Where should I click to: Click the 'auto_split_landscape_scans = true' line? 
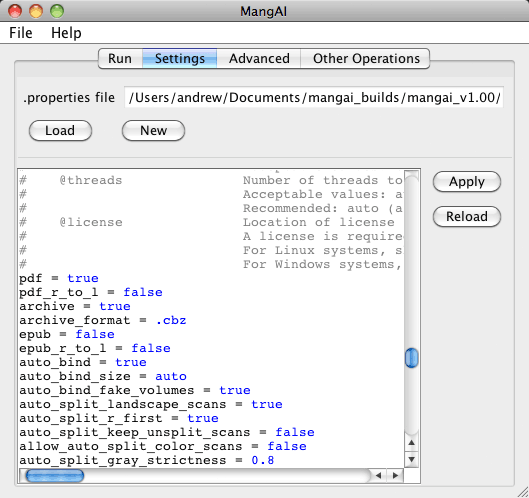[150, 405]
